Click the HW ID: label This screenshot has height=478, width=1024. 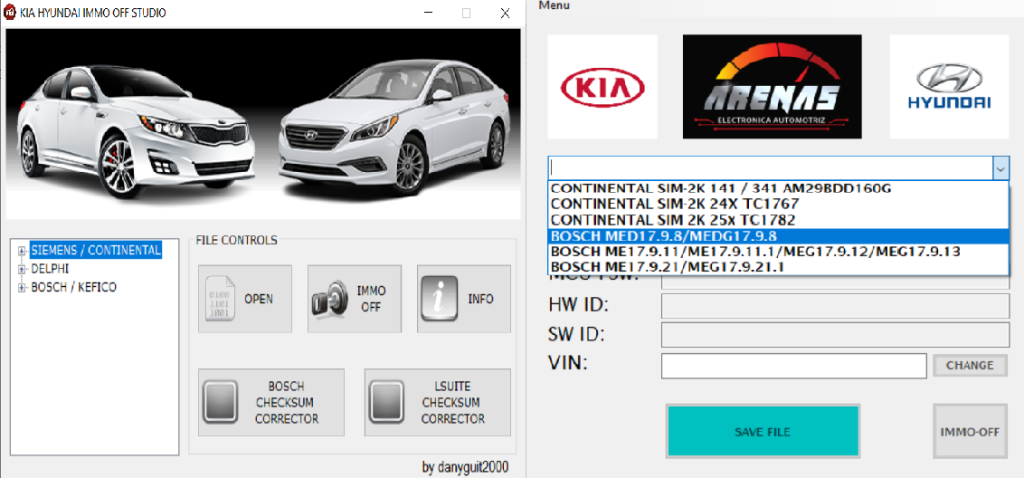579,306
